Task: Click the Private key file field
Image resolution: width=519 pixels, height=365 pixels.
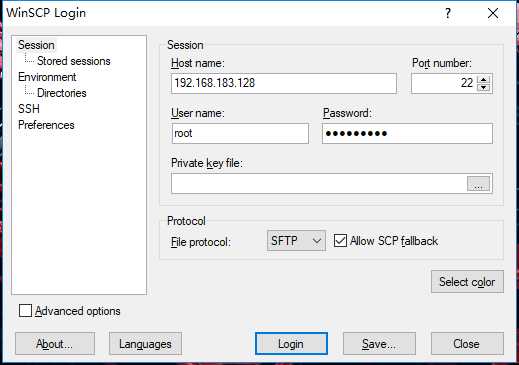Action: point(319,183)
